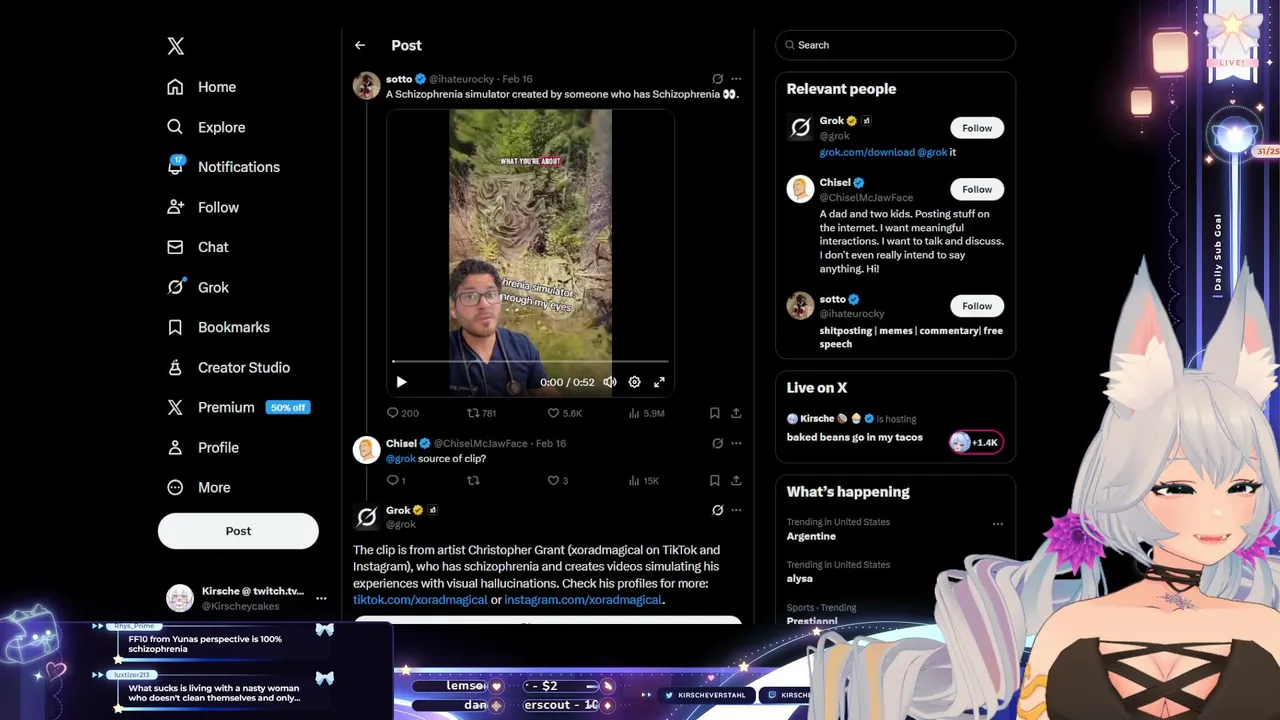Bookmark sotto's post
The height and width of the screenshot is (720, 1280).
714,413
